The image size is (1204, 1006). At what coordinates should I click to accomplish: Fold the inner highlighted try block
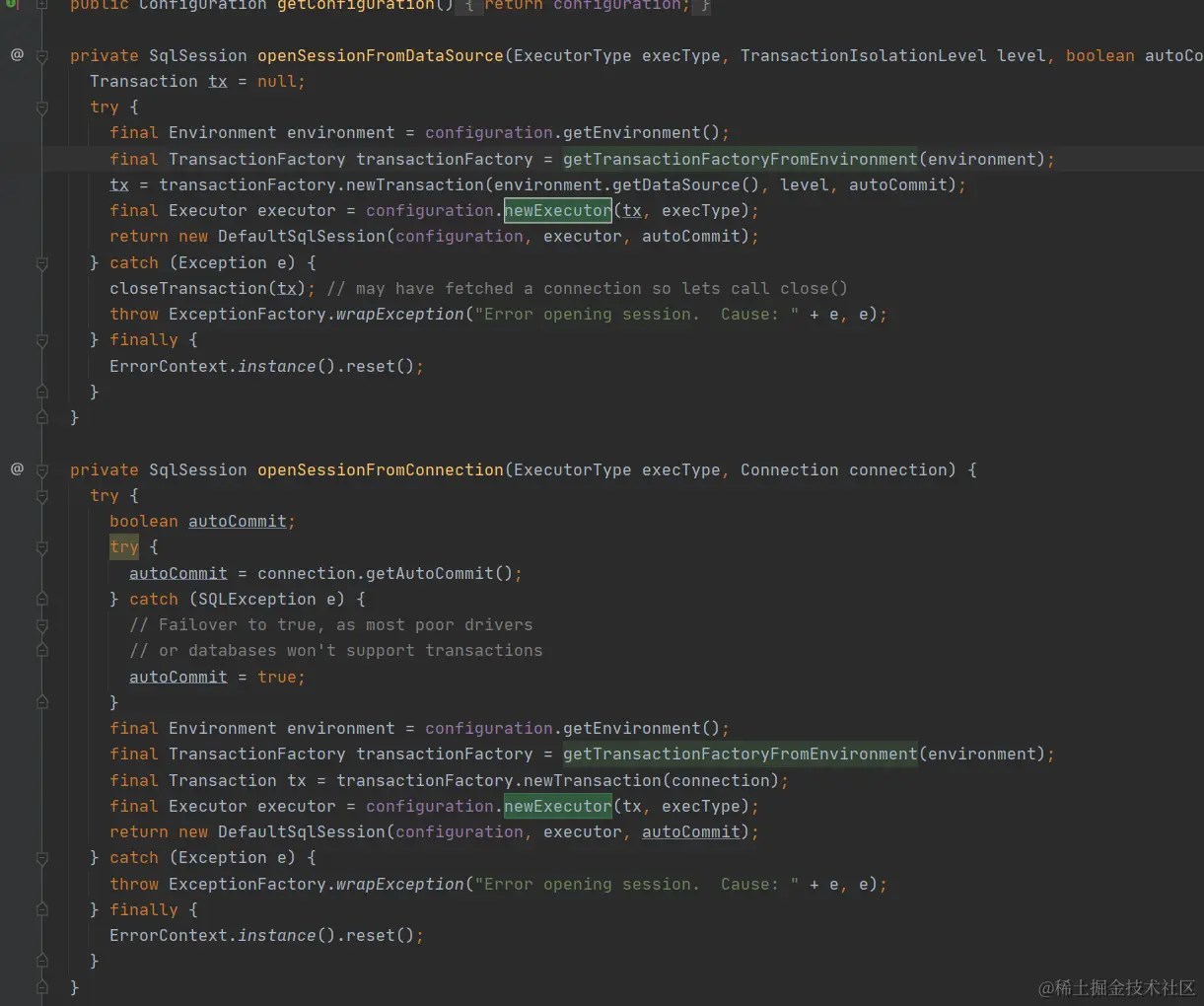pos(42,547)
